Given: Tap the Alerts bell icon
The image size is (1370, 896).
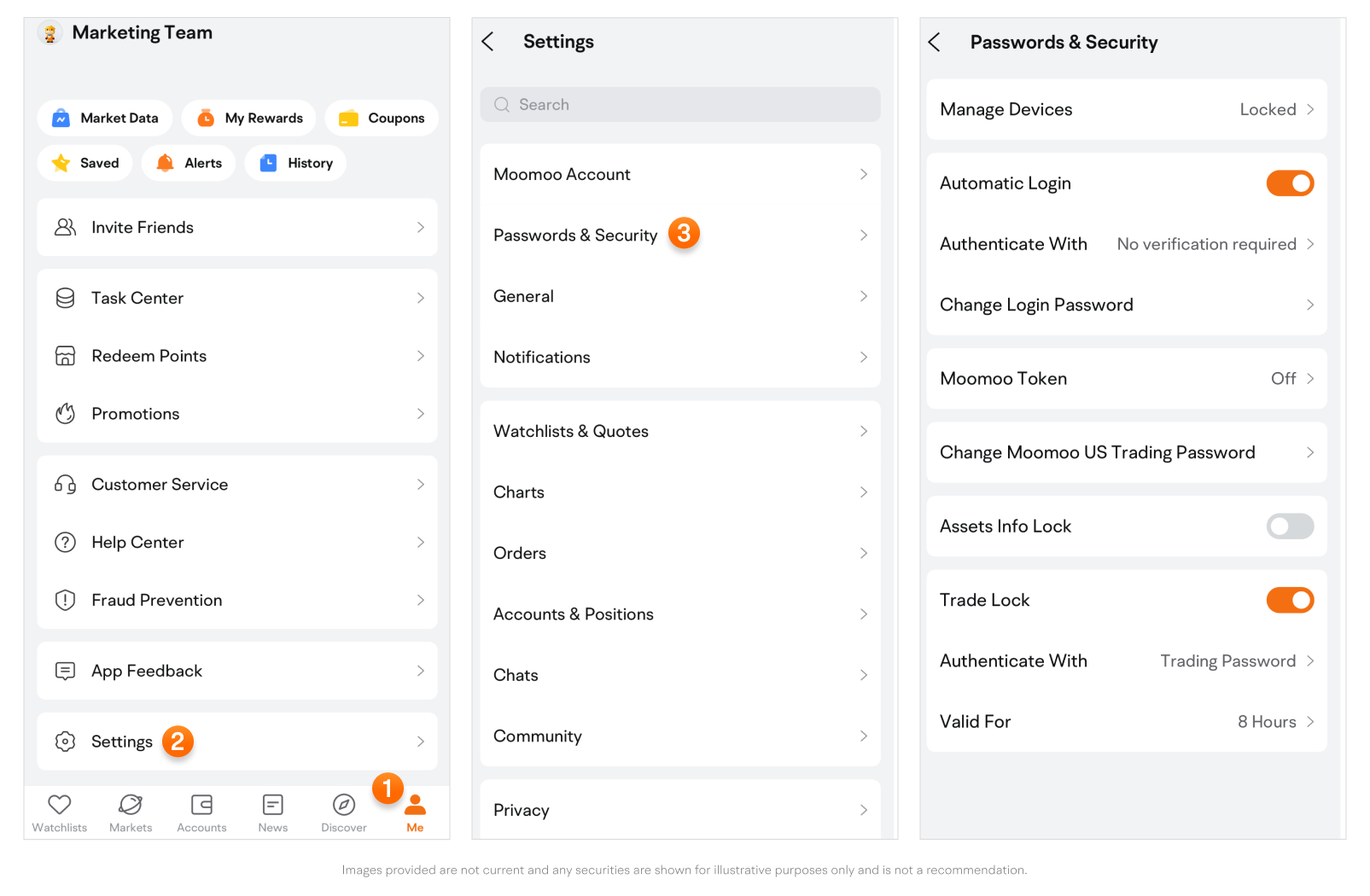Looking at the screenshot, I should [166, 163].
